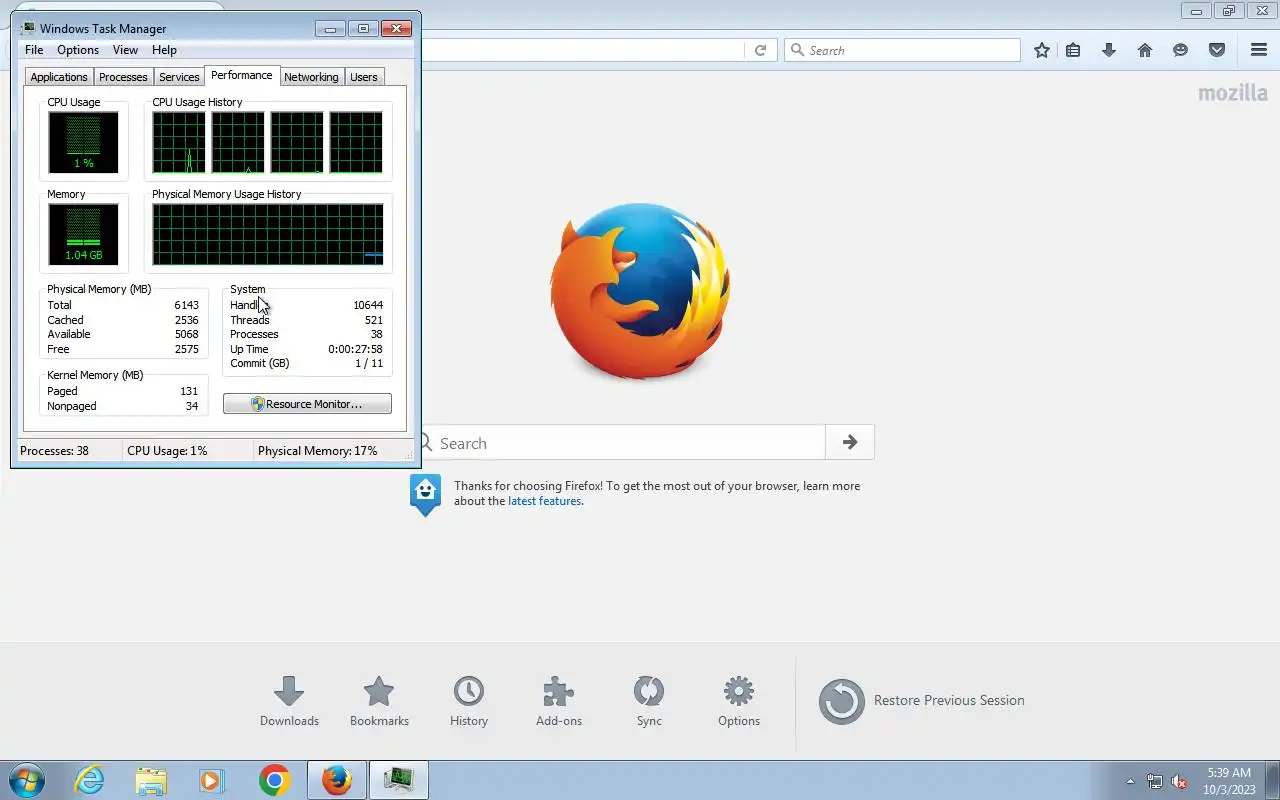The width and height of the screenshot is (1280, 800).
Task: Switch to the Users tab
Action: [364, 77]
